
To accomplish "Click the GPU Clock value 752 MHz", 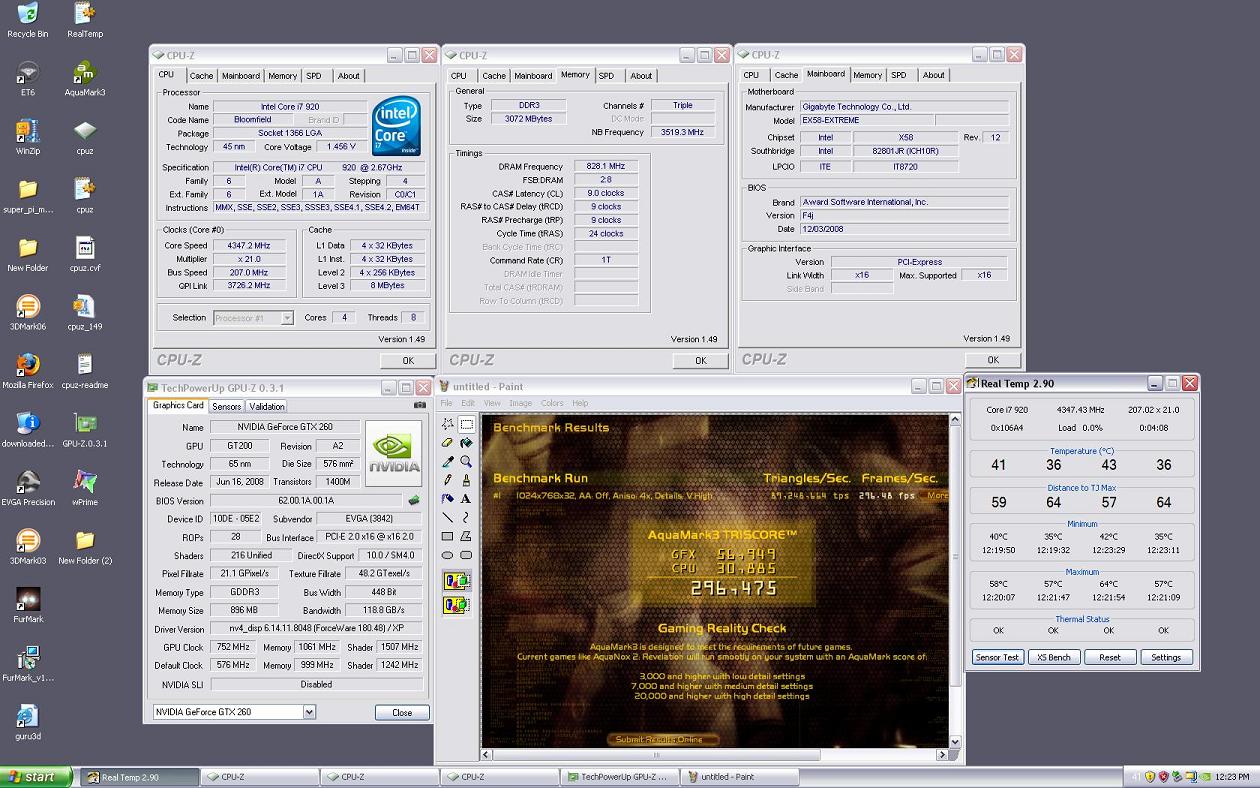I will 234,647.
